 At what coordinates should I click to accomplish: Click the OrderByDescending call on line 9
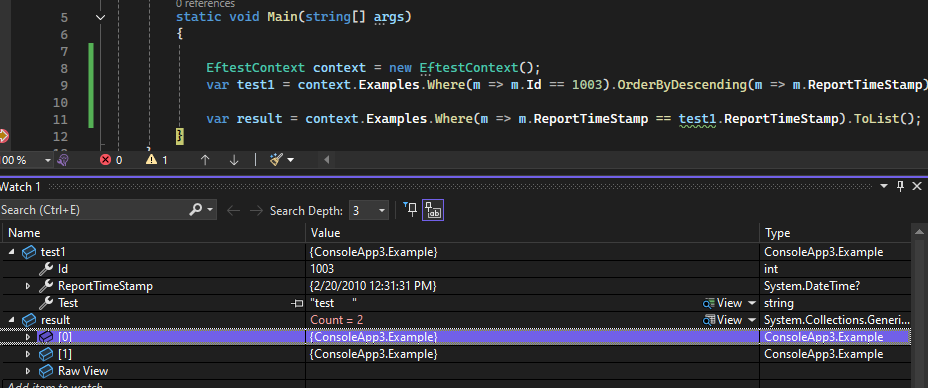(x=682, y=85)
